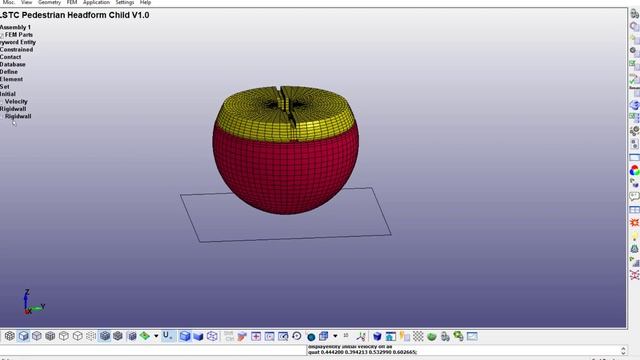
Task: Open the Misc. menu
Action: coord(8,2)
